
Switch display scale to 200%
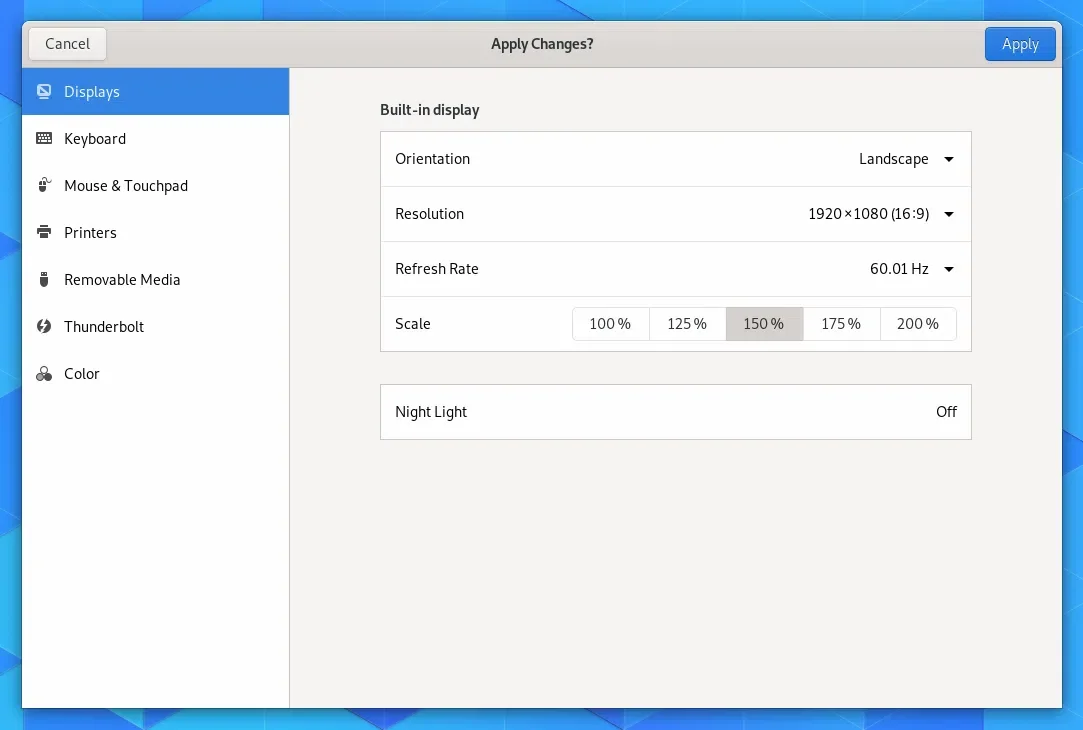coord(917,323)
